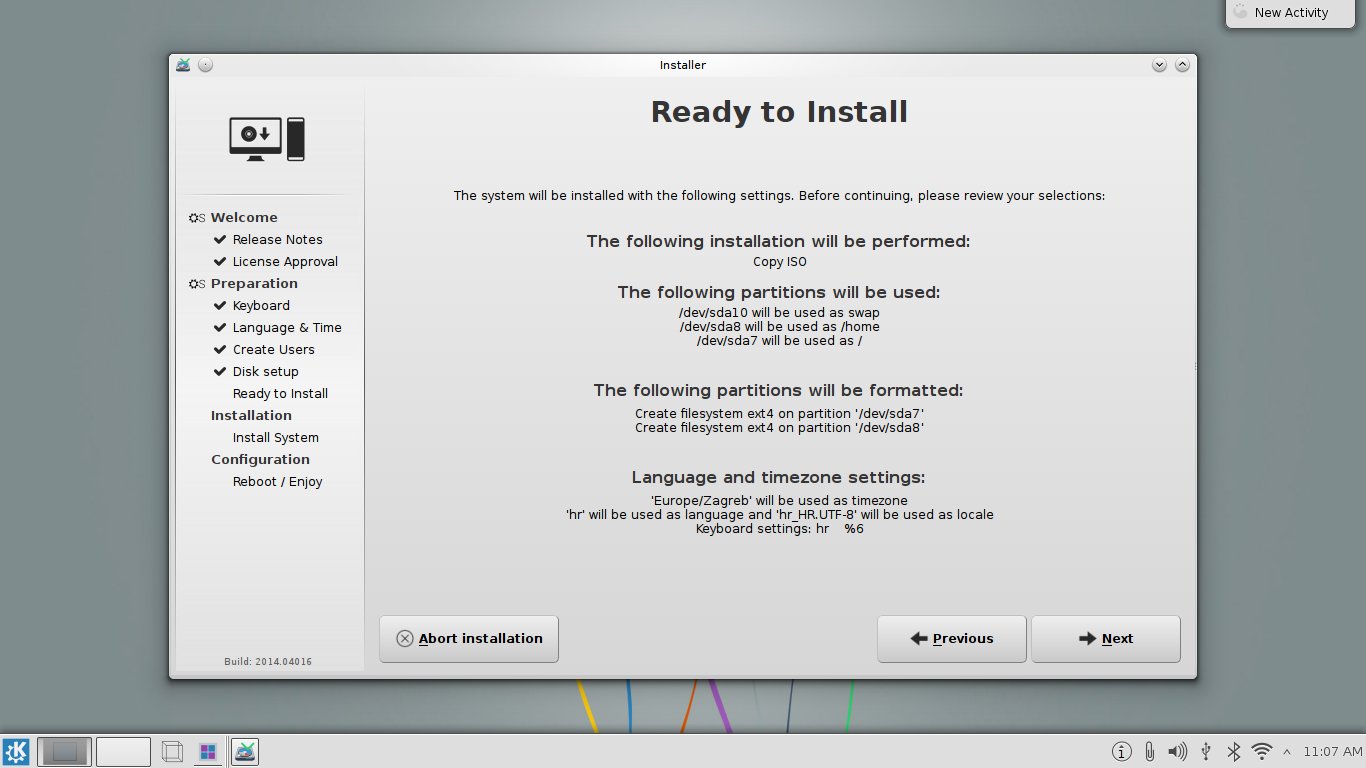Viewport: 1366px width, 768px height.
Task: Click the clock showing 11:07 AM
Action: pyautogui.click(x=1332, y=751)
